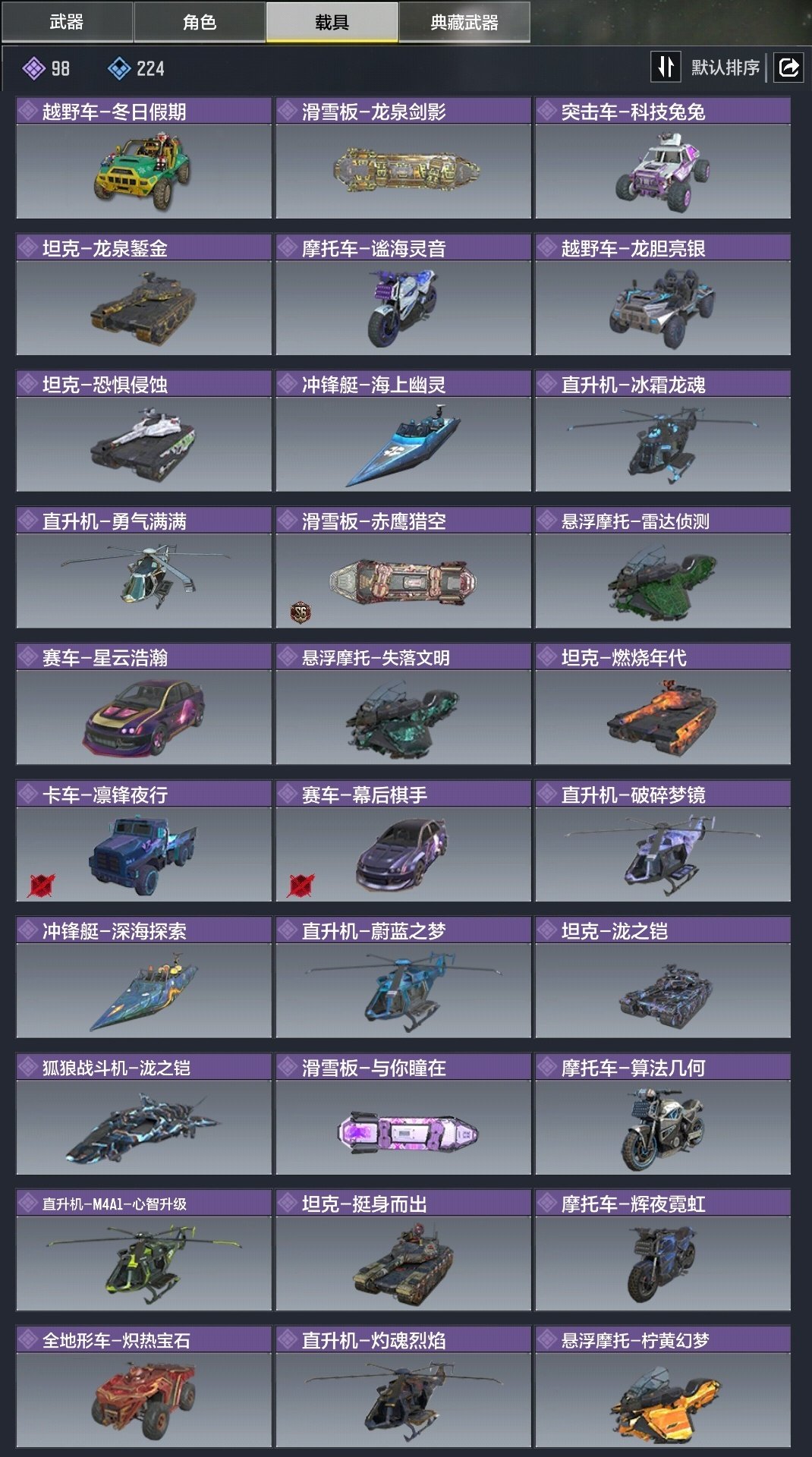Switch to the 武器 tab
The height and width of the screenshot is (1457, 812).
pos(67,22)
